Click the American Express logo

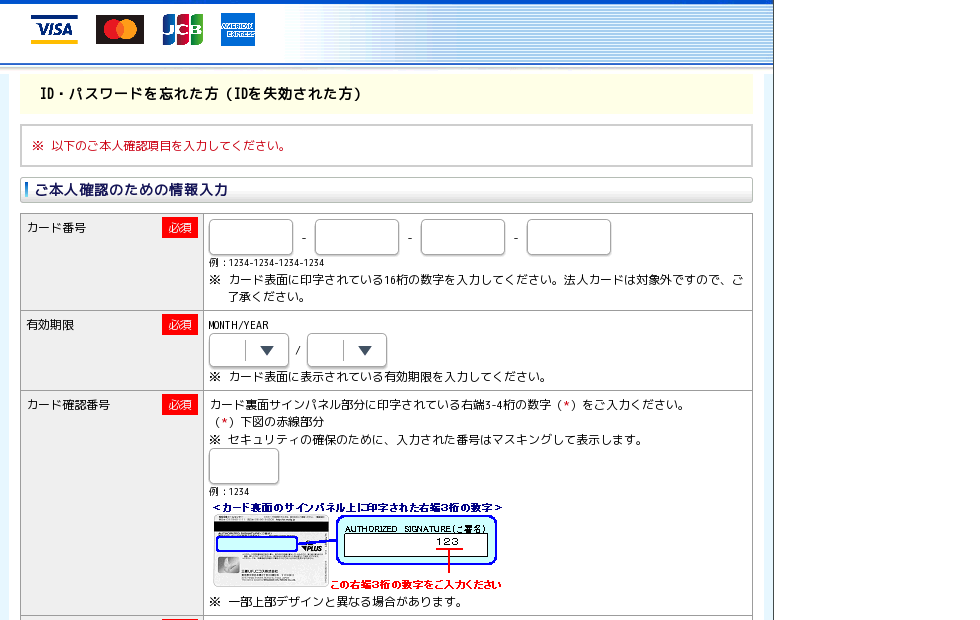point(238,30)
